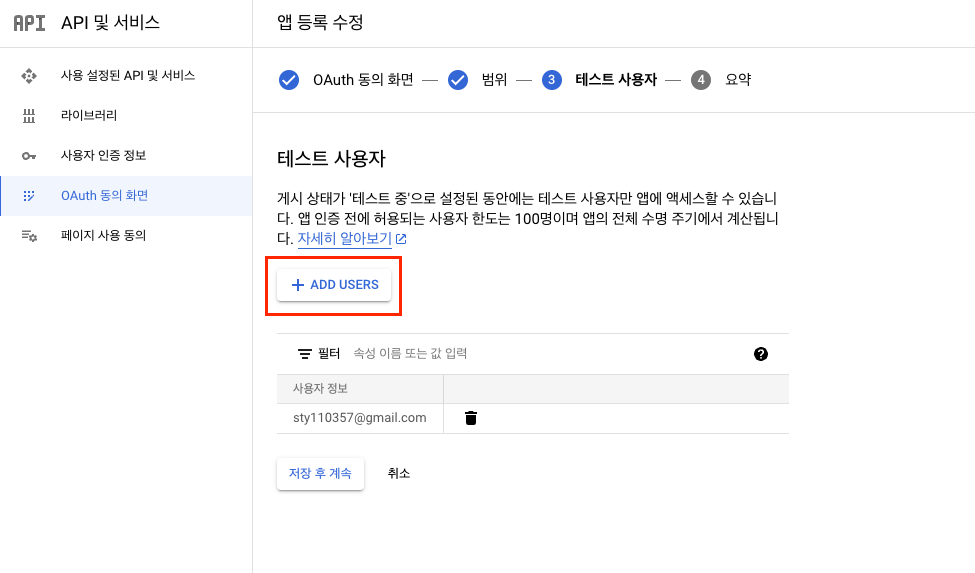Go to 요약 step label
The width and height of the screenshot is (975, 573).
738,80
